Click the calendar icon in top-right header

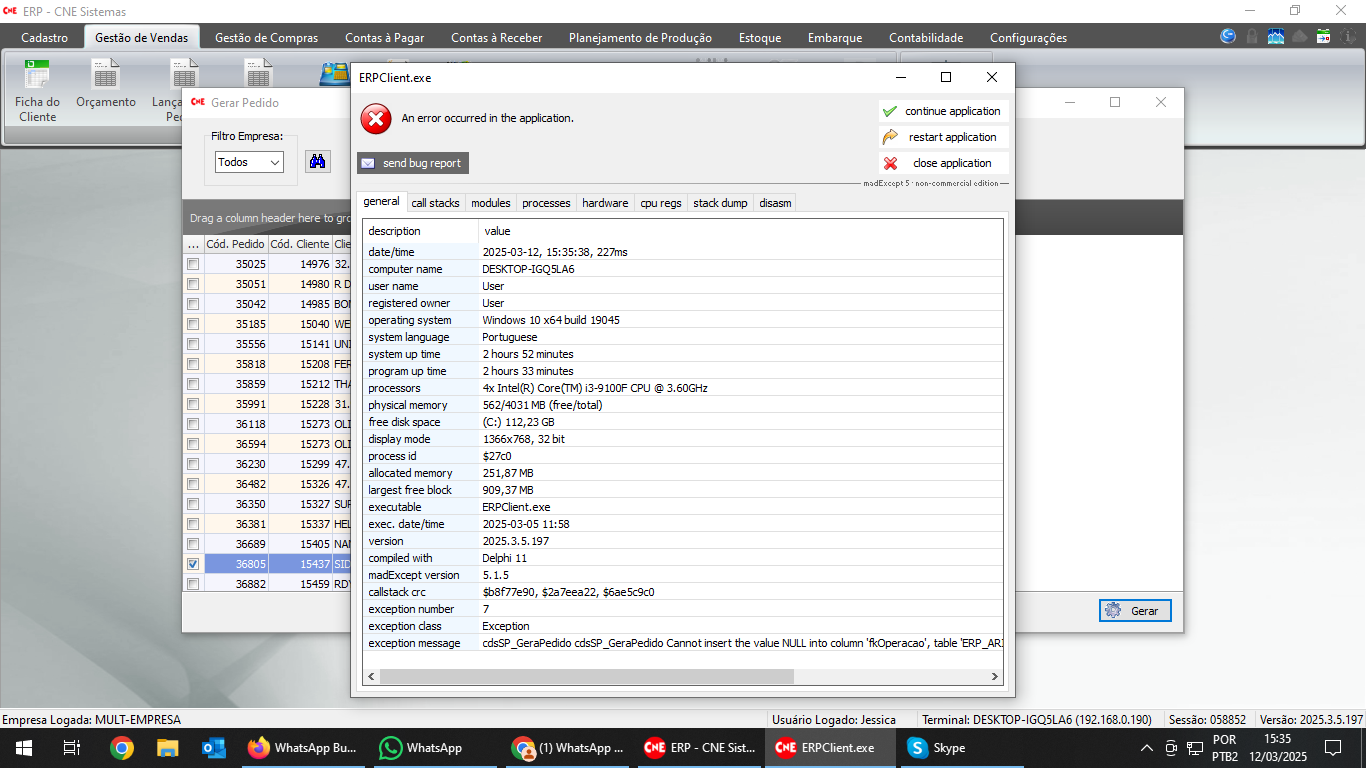pos(1323,37)
